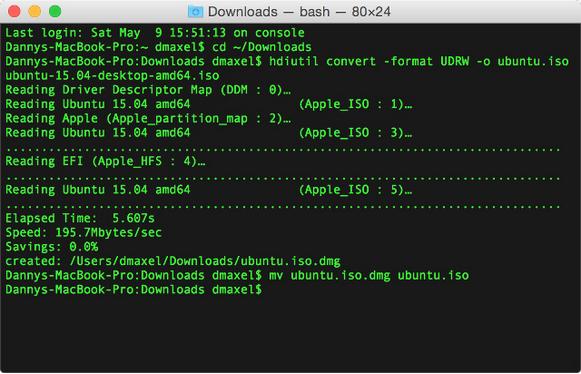
Task: Click the 'Reading EFI (Apple_HFS : 4)' line
Action: (105, 161)
